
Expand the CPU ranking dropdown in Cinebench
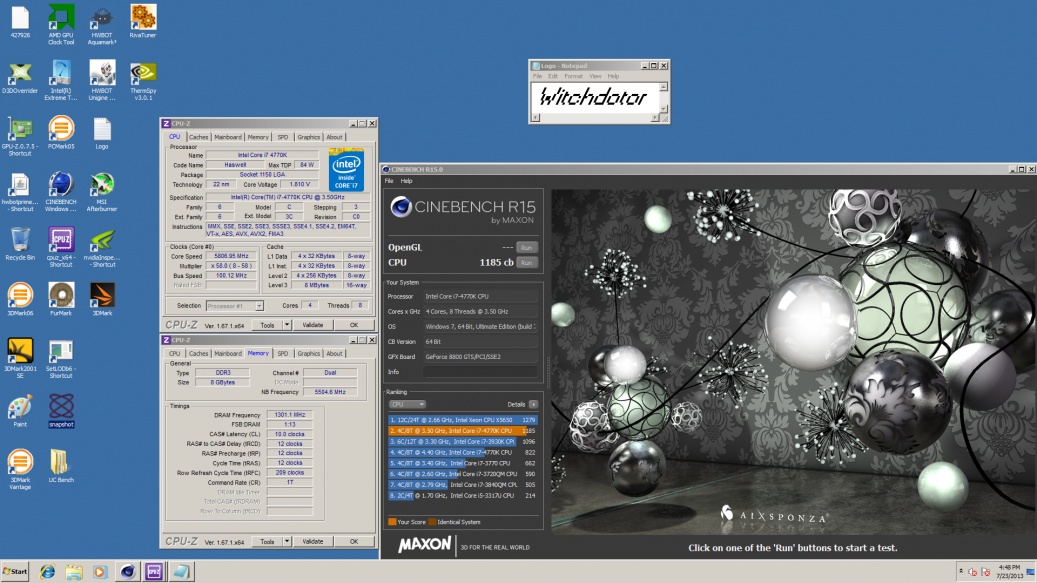407,404
